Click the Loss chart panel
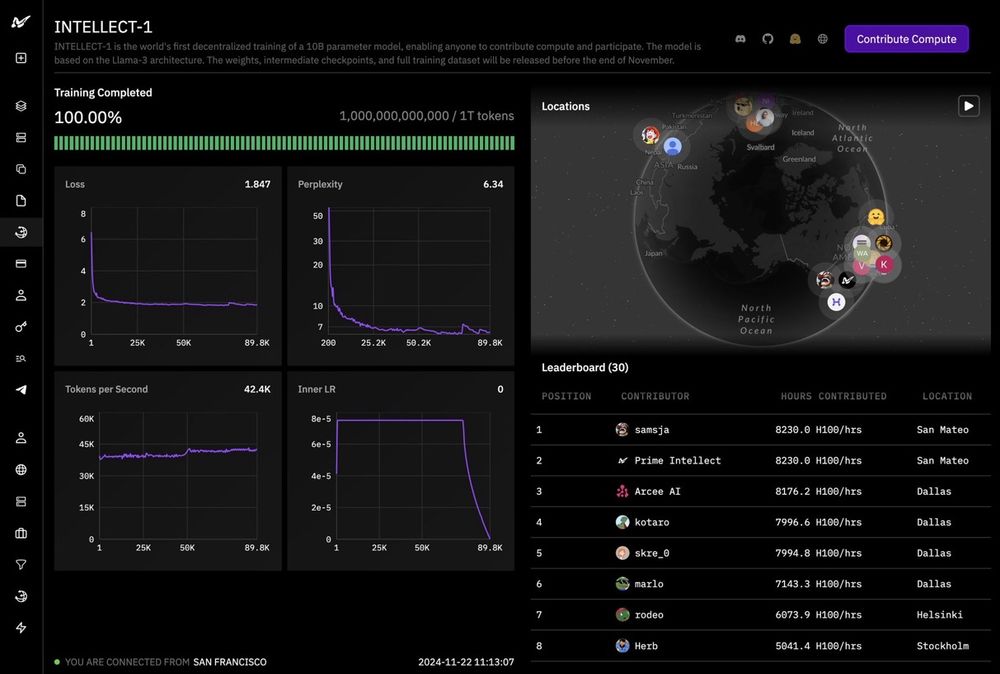Screen dimensions: 1000x674 click(x=168, y=266)
